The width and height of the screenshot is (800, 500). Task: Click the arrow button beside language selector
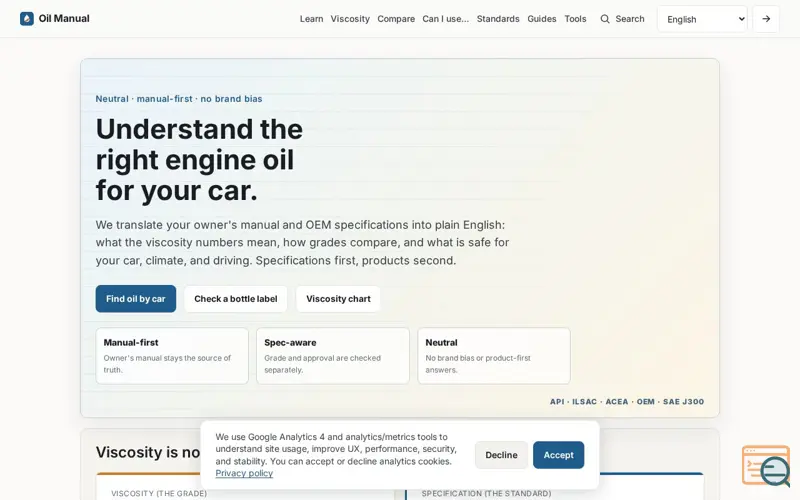click(x=766, y=19)
